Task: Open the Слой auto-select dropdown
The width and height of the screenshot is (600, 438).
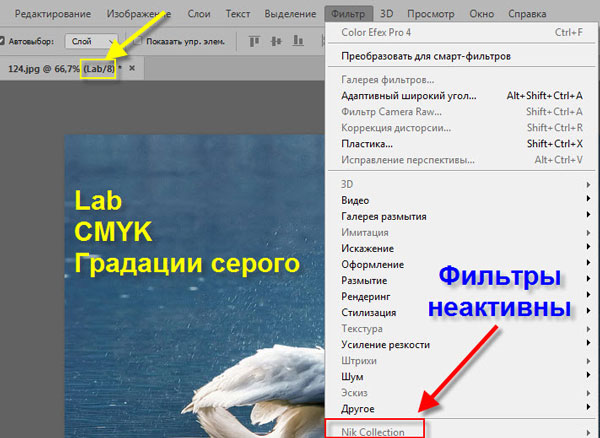Action: coord(91,41)
